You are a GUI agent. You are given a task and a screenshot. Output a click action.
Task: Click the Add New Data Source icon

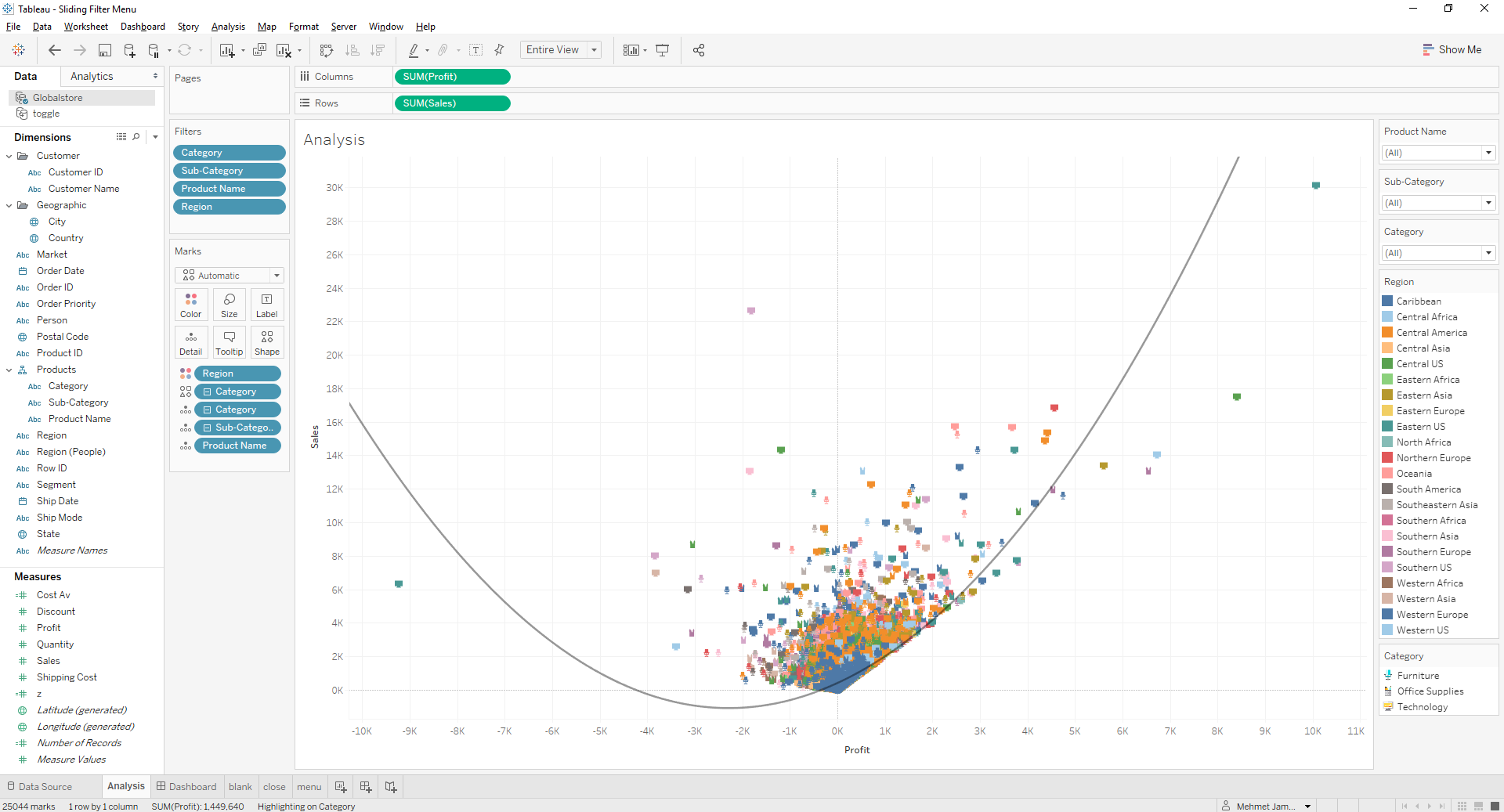130,50
